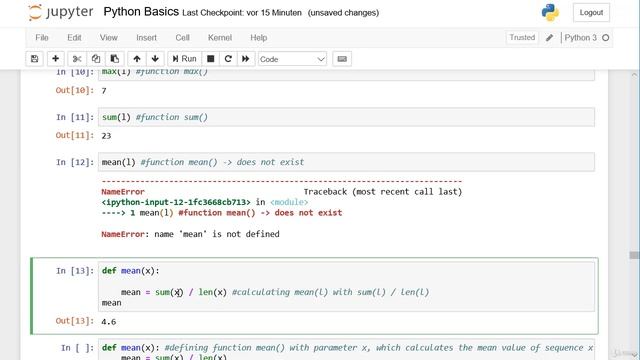This screenshot has width=640, height=360.
Task: Click Last Checkpoint status text
Action: pyautogui.click(x=242, y=13)
